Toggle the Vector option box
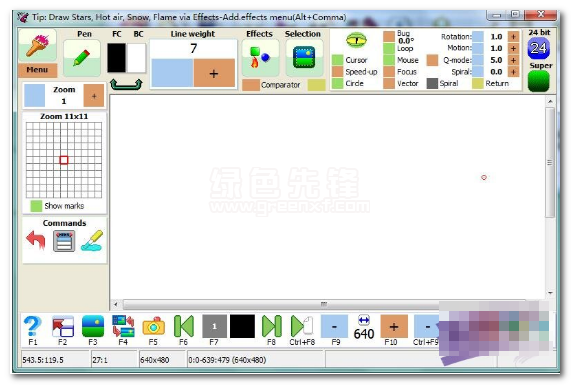Screen dimensions: 571x385 point(389,83)
